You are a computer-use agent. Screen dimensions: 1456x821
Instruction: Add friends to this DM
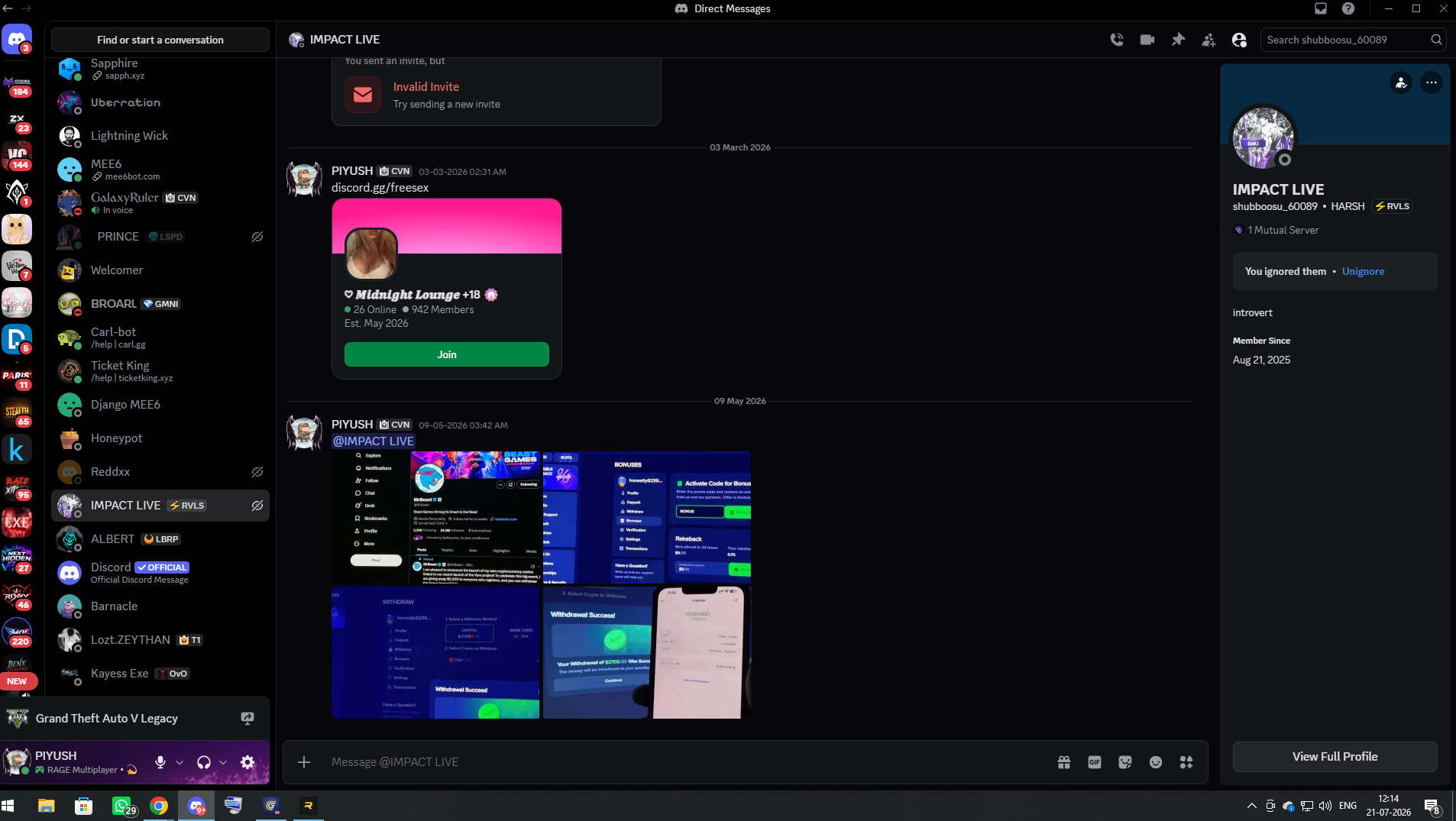click(1208, 40)
